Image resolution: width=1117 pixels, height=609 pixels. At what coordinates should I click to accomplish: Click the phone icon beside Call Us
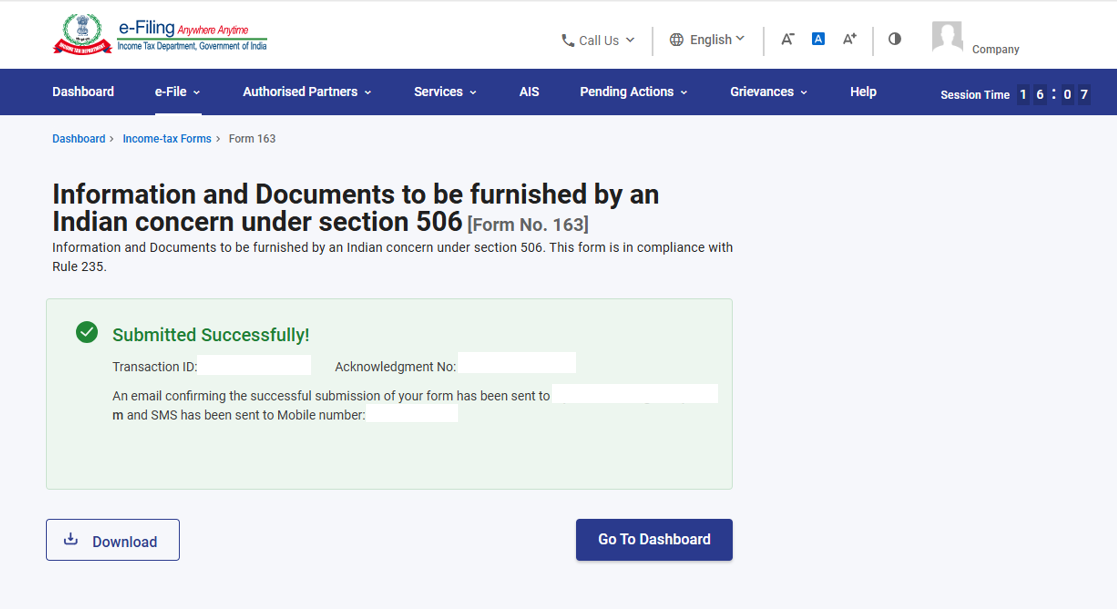[568, 41]
